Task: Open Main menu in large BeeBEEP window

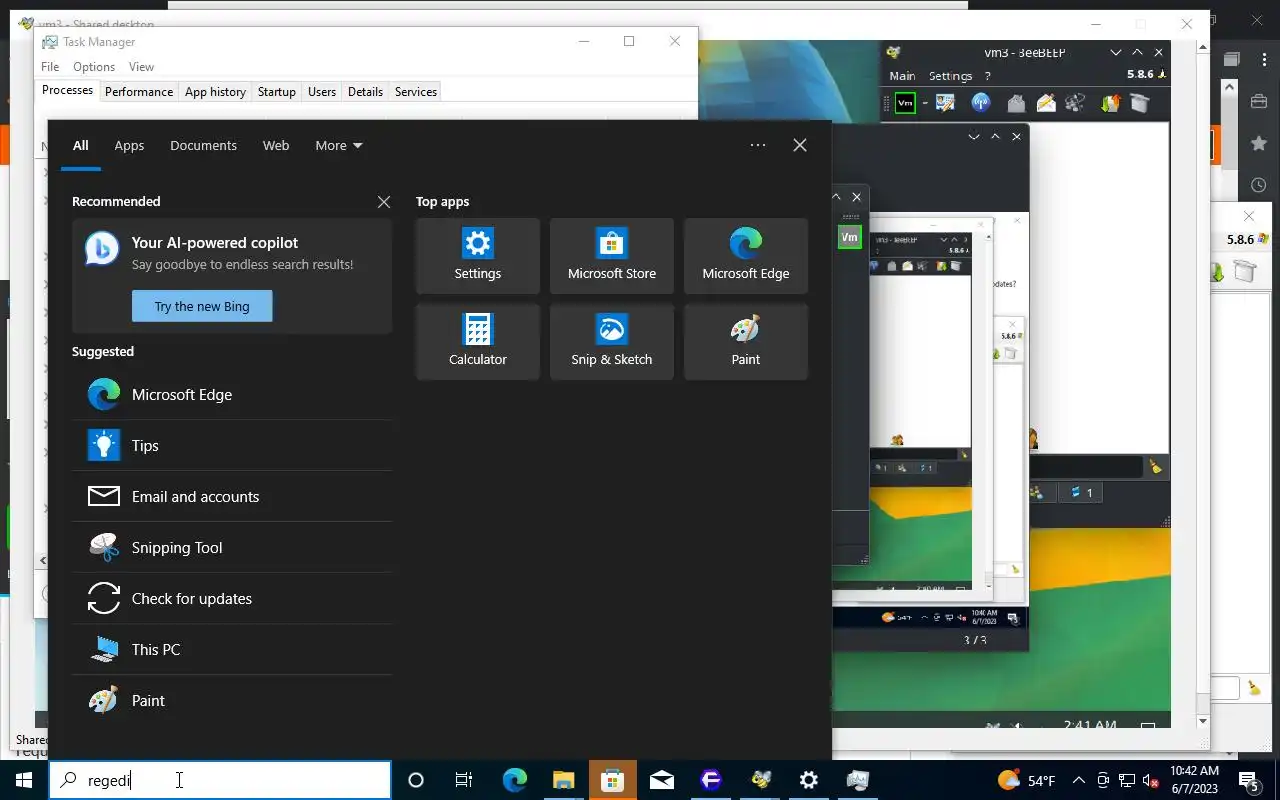Action: click(x=902, y=76)
